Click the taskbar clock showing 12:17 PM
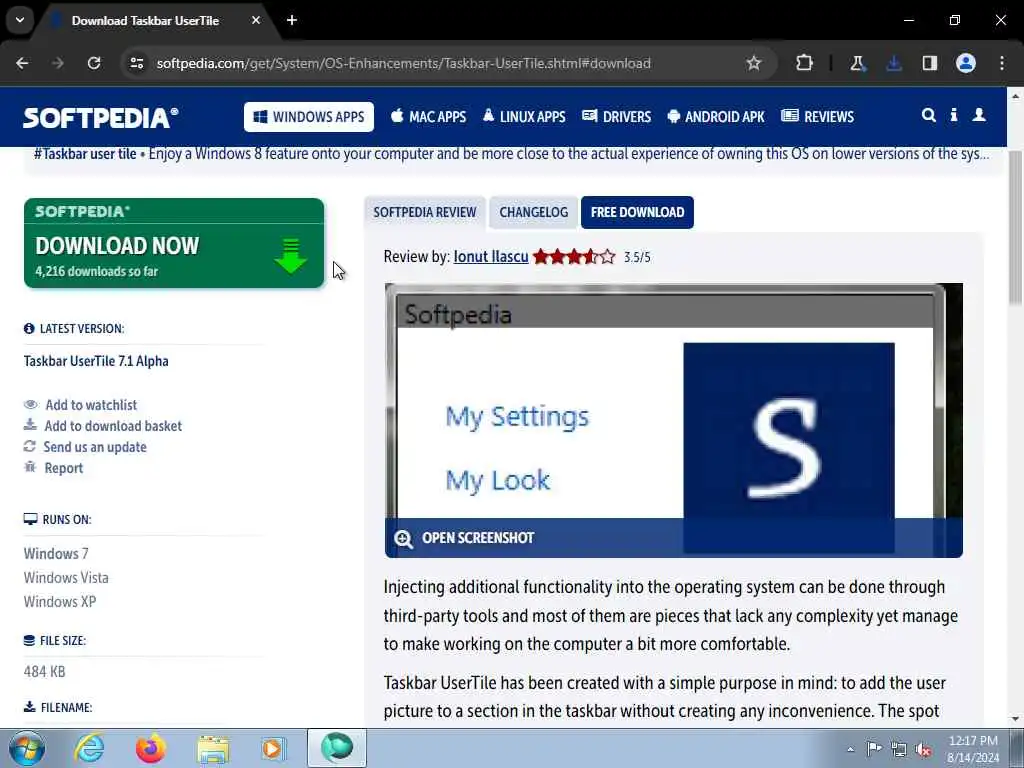 point(973,749)
